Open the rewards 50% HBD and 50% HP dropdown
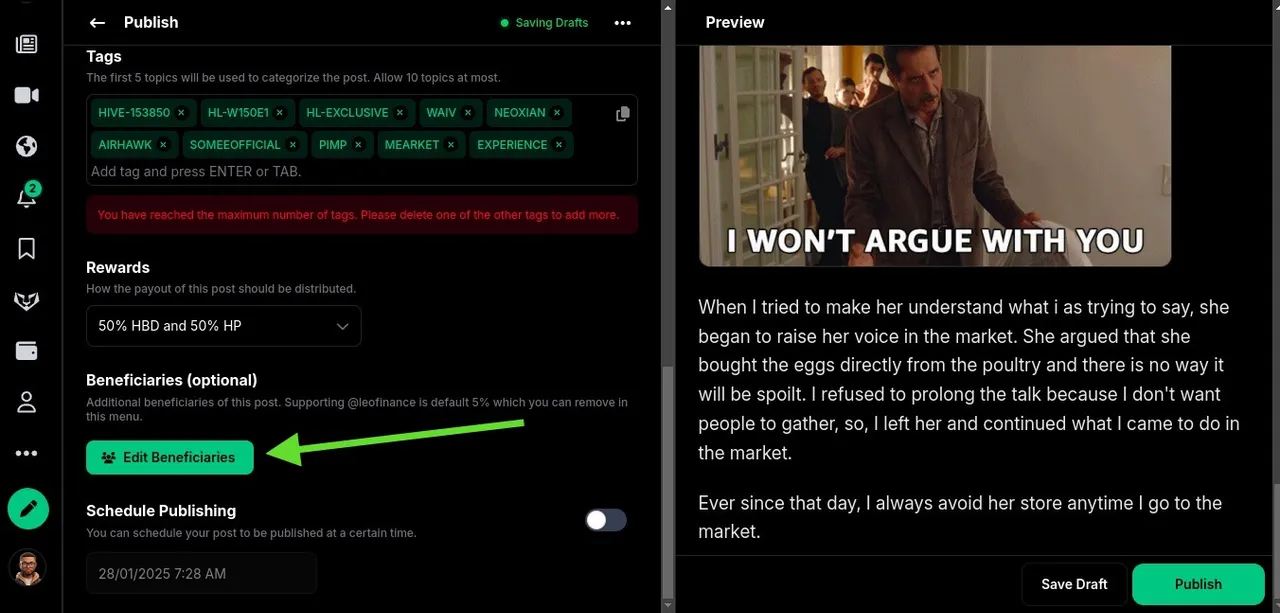1280x613 pixels. pos(224,326)
